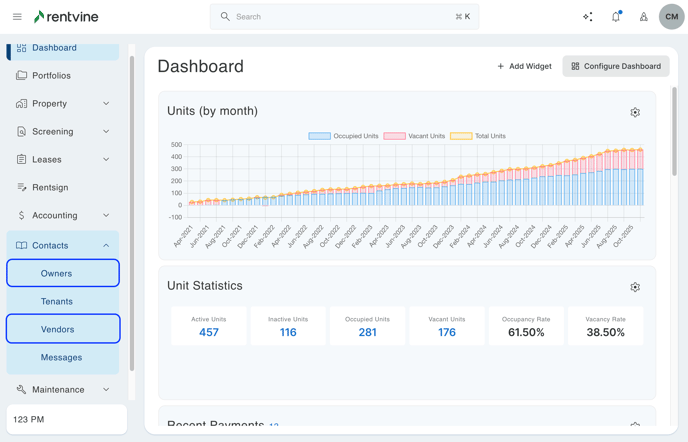Open Owners under Contacts
Image resolution: width=688 pixels, height=442 pixels.
[63, 273]
